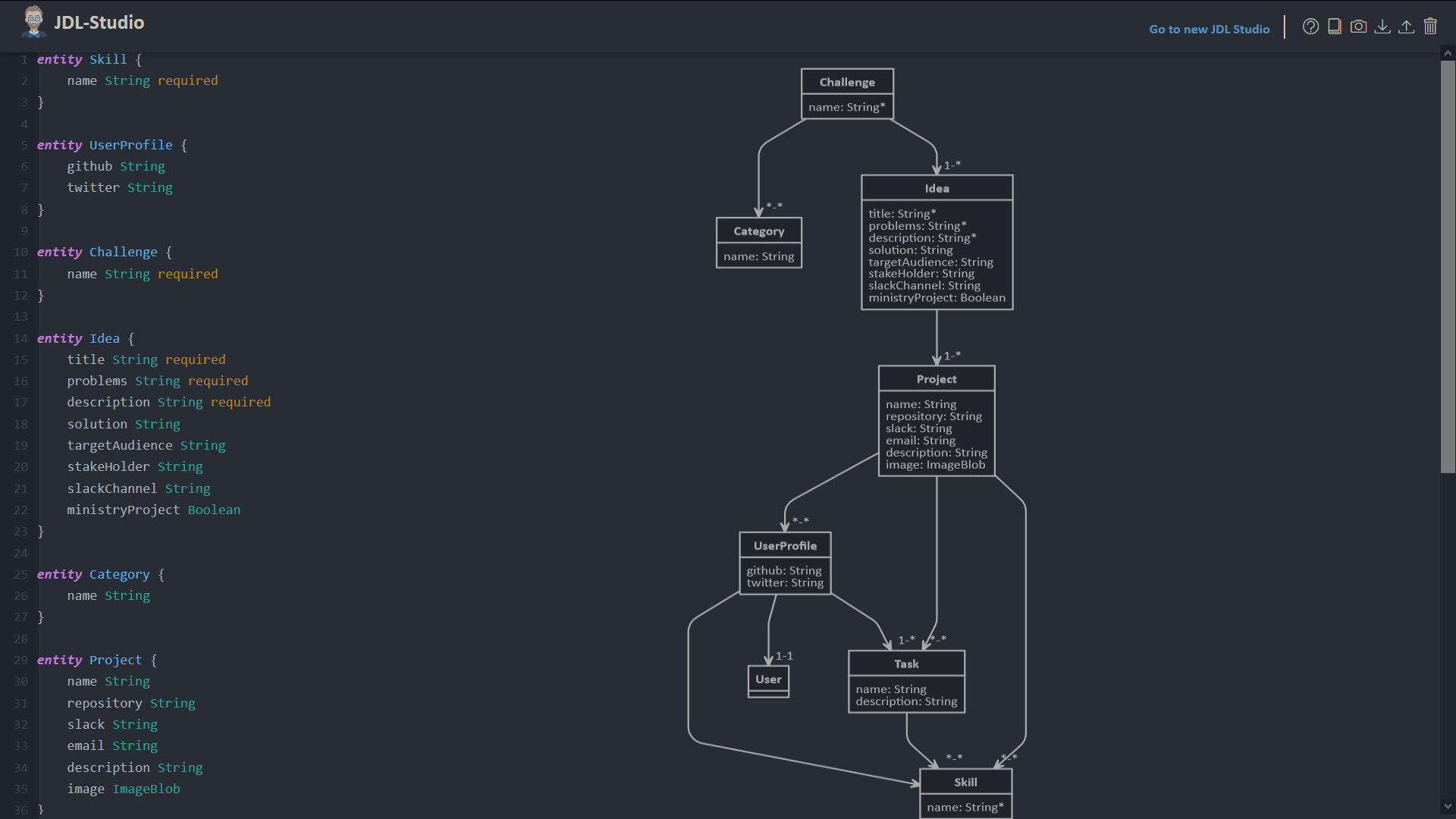Screen dimensions: 1456x819
Task: Click the scrollbar down arrow
Action: tap(1448, 807)
